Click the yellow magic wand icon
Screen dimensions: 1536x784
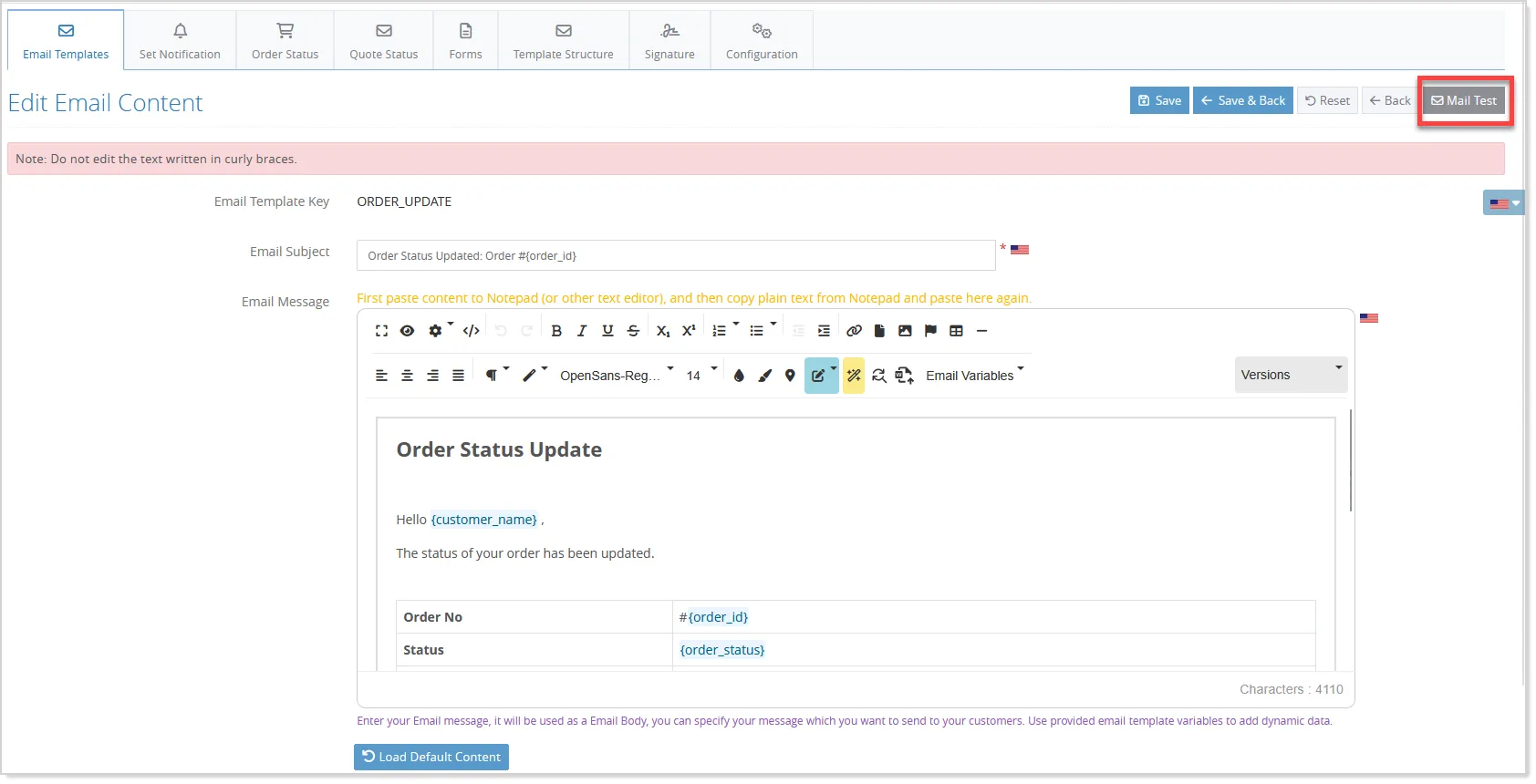pos(854,376)
